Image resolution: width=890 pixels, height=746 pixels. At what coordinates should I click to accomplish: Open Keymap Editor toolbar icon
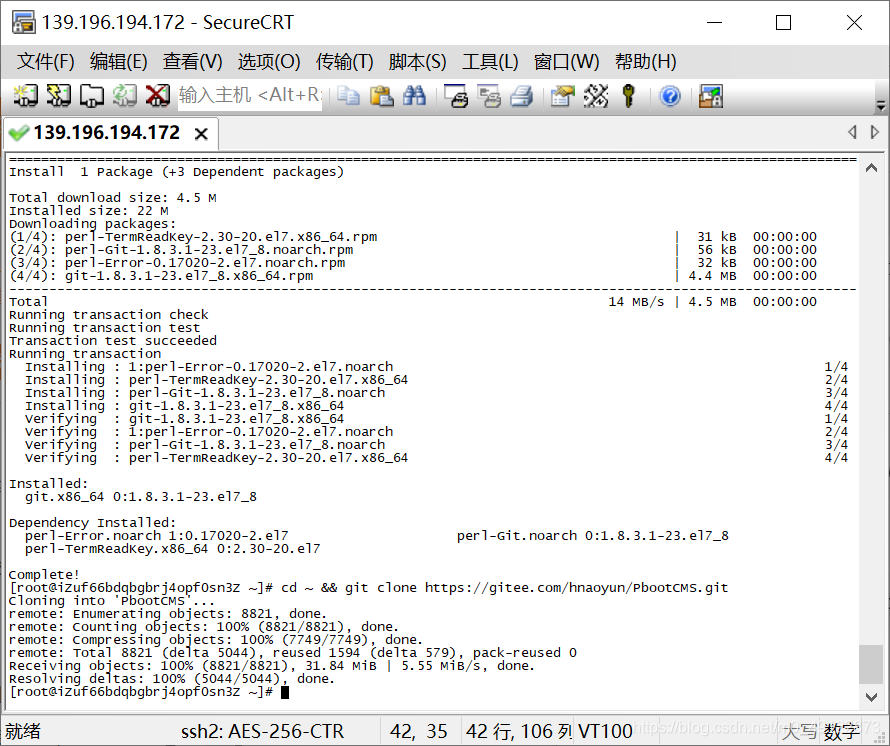pyautogui.click(x=595, y=95)
